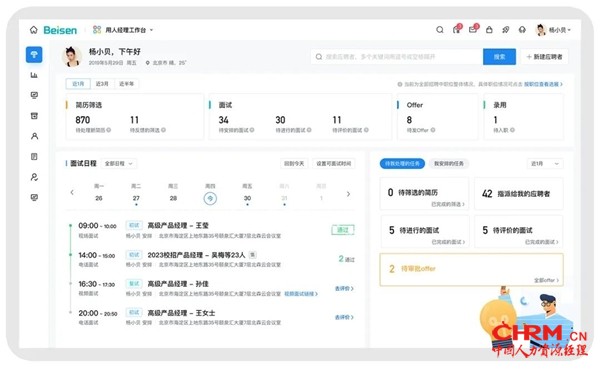600x369 pixels.
Task: Click the lock icon in top bar
Action: tap(489, 29)
